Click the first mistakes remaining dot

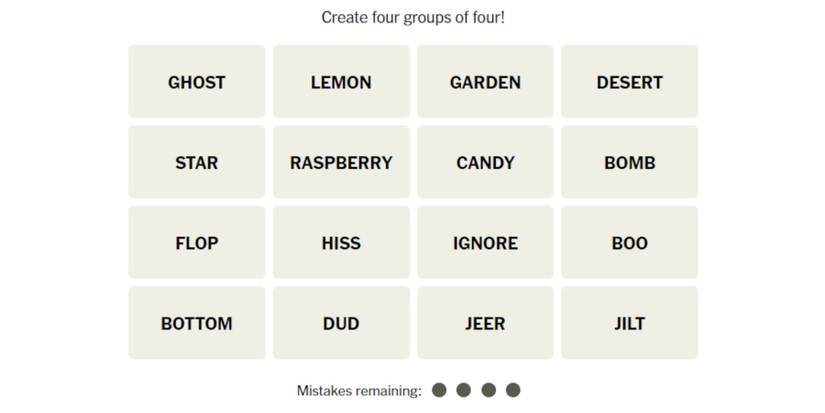pyautogui.click(x=439, y=390)
